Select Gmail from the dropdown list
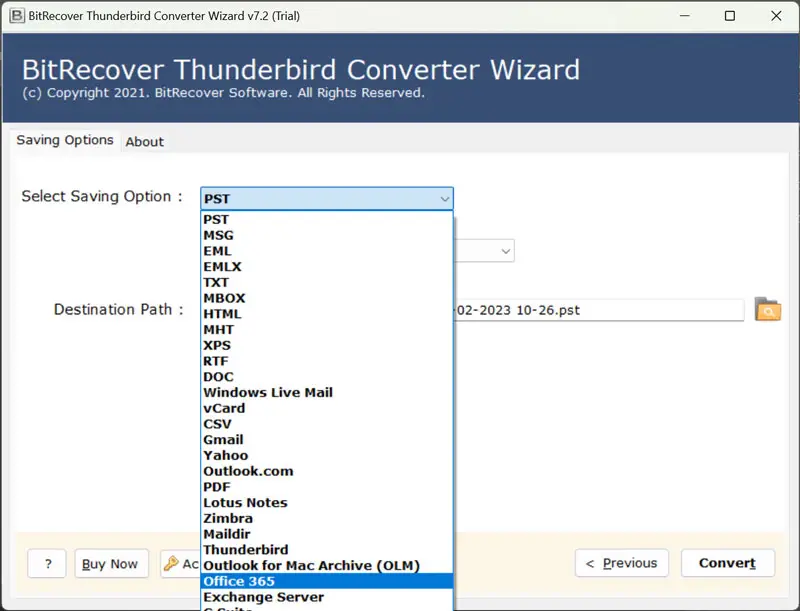Screen dimensions: 800x611 [x=223, y=440]
